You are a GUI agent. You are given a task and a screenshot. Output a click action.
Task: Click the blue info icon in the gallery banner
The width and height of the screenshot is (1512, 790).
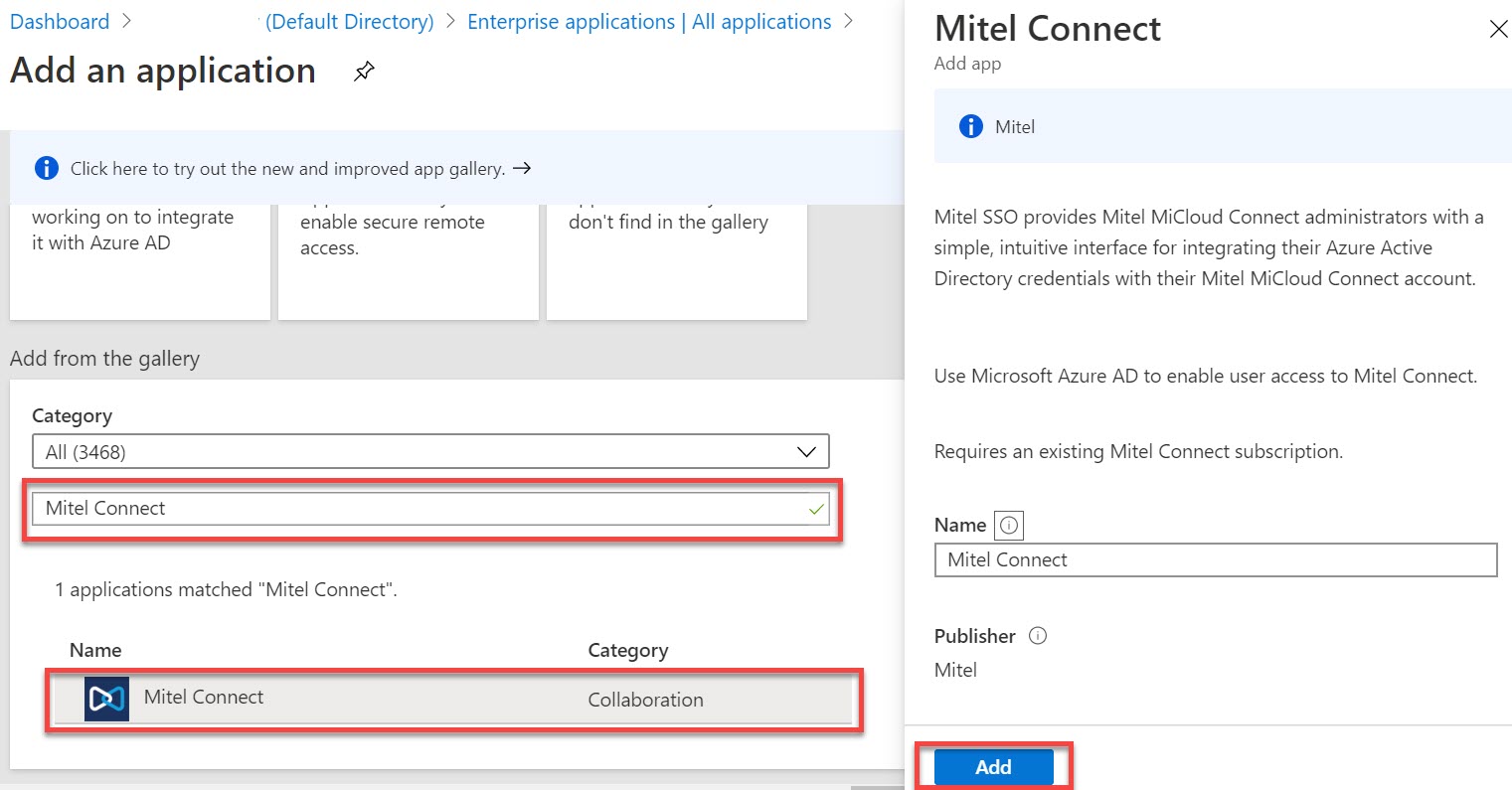46,168
